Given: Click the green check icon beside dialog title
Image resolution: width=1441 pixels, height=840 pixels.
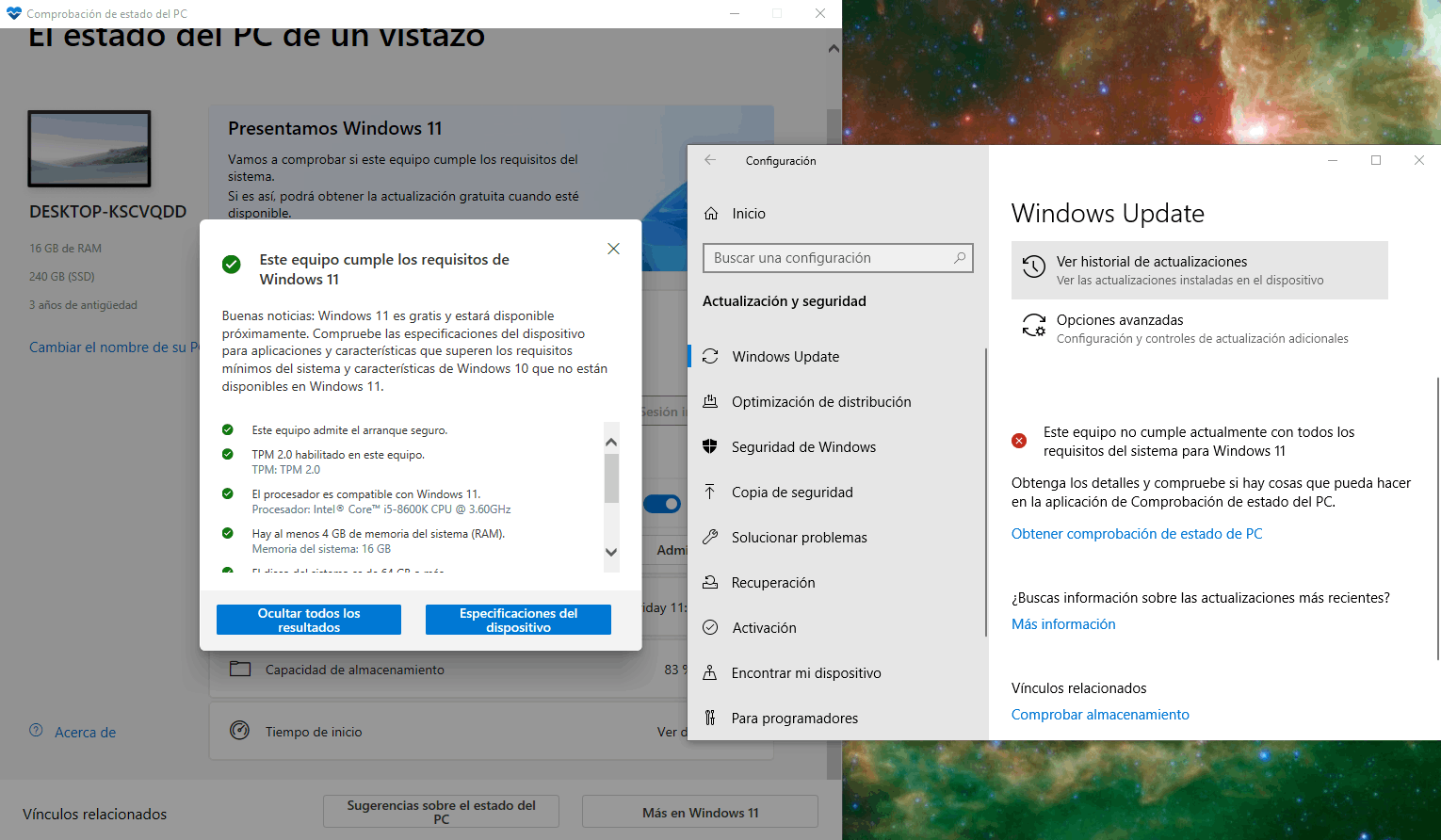Looking at the screenshot, I should point(231,264).
